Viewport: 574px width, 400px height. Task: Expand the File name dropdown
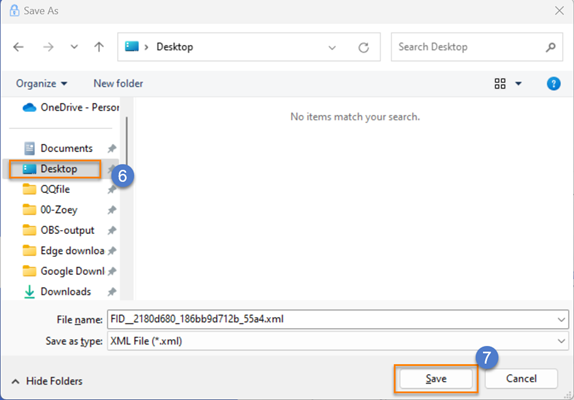(x=561, y=319)
